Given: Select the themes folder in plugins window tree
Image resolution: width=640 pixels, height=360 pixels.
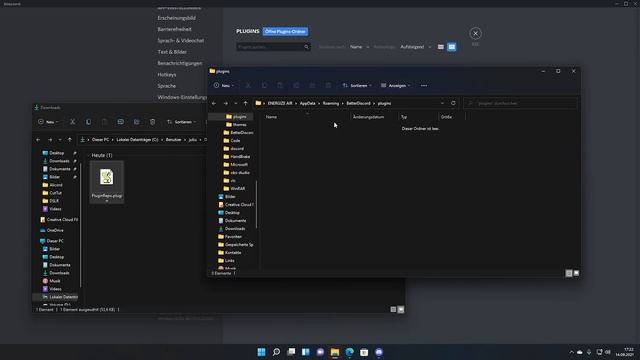Looking at the screenshot, I should pyautogui.click(x=236, y=124).
